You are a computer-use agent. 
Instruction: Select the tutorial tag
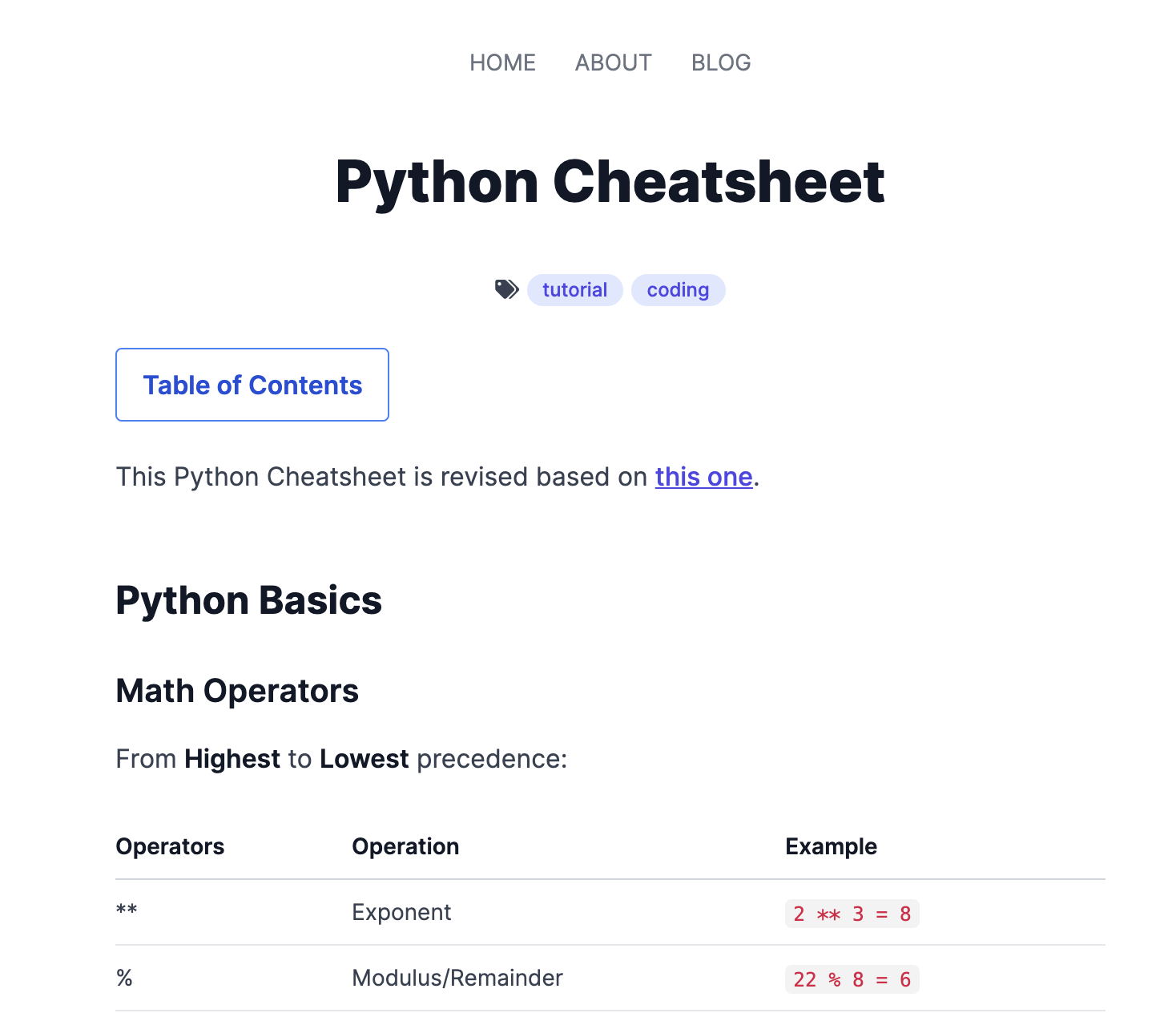point(574,289)
